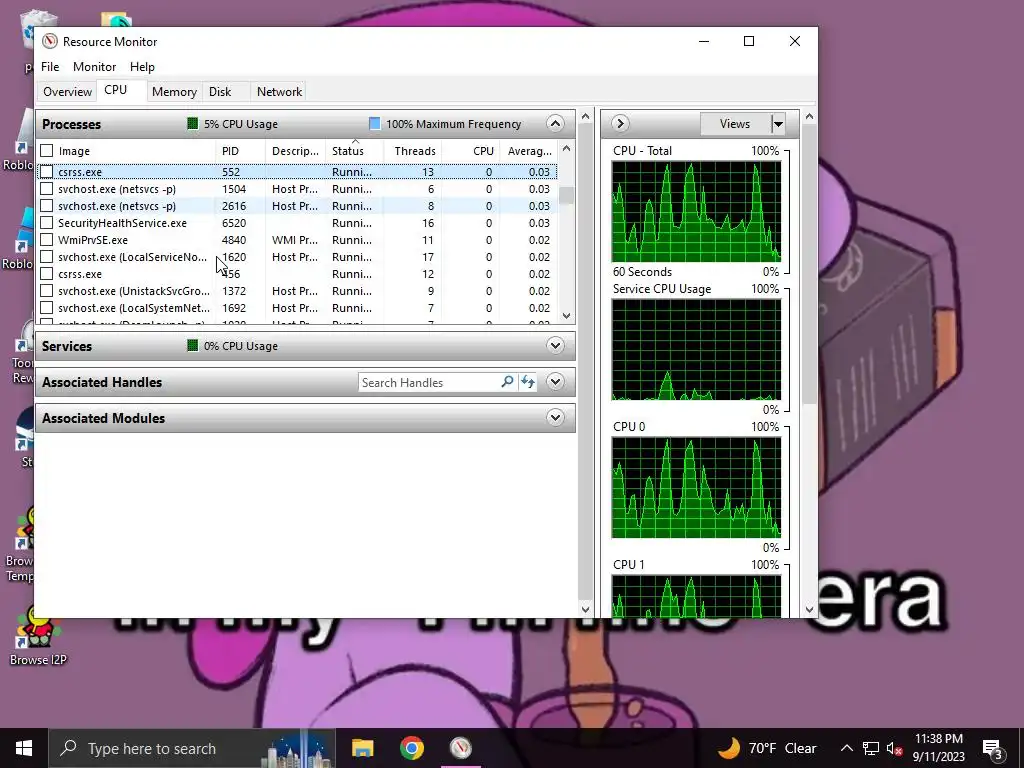Viewport: 1024px width, 768px height.
Task: Switch to the Disk tab
Action: pos(220,91)
